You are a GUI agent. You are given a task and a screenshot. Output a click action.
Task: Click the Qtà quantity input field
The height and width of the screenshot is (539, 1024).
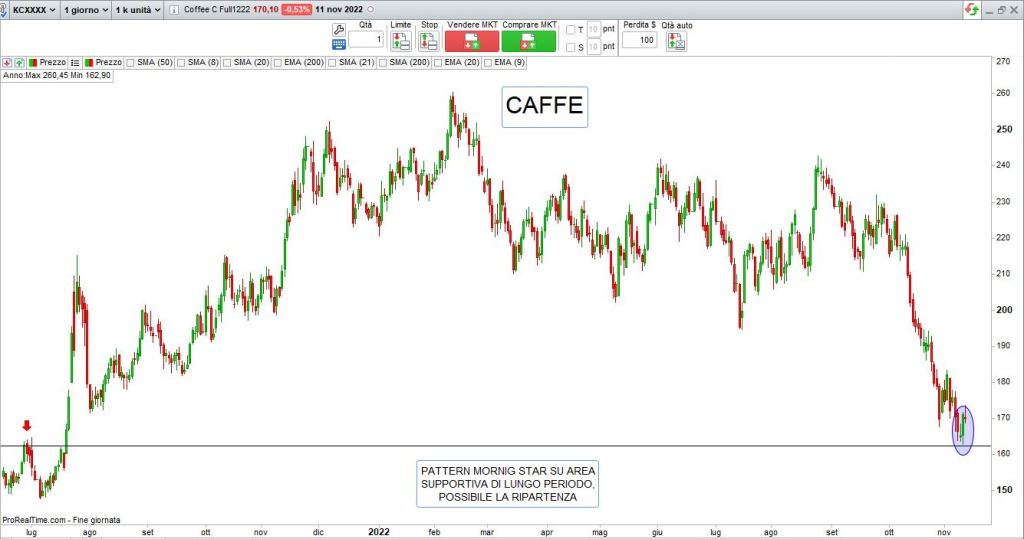click(x=366, y=40)
